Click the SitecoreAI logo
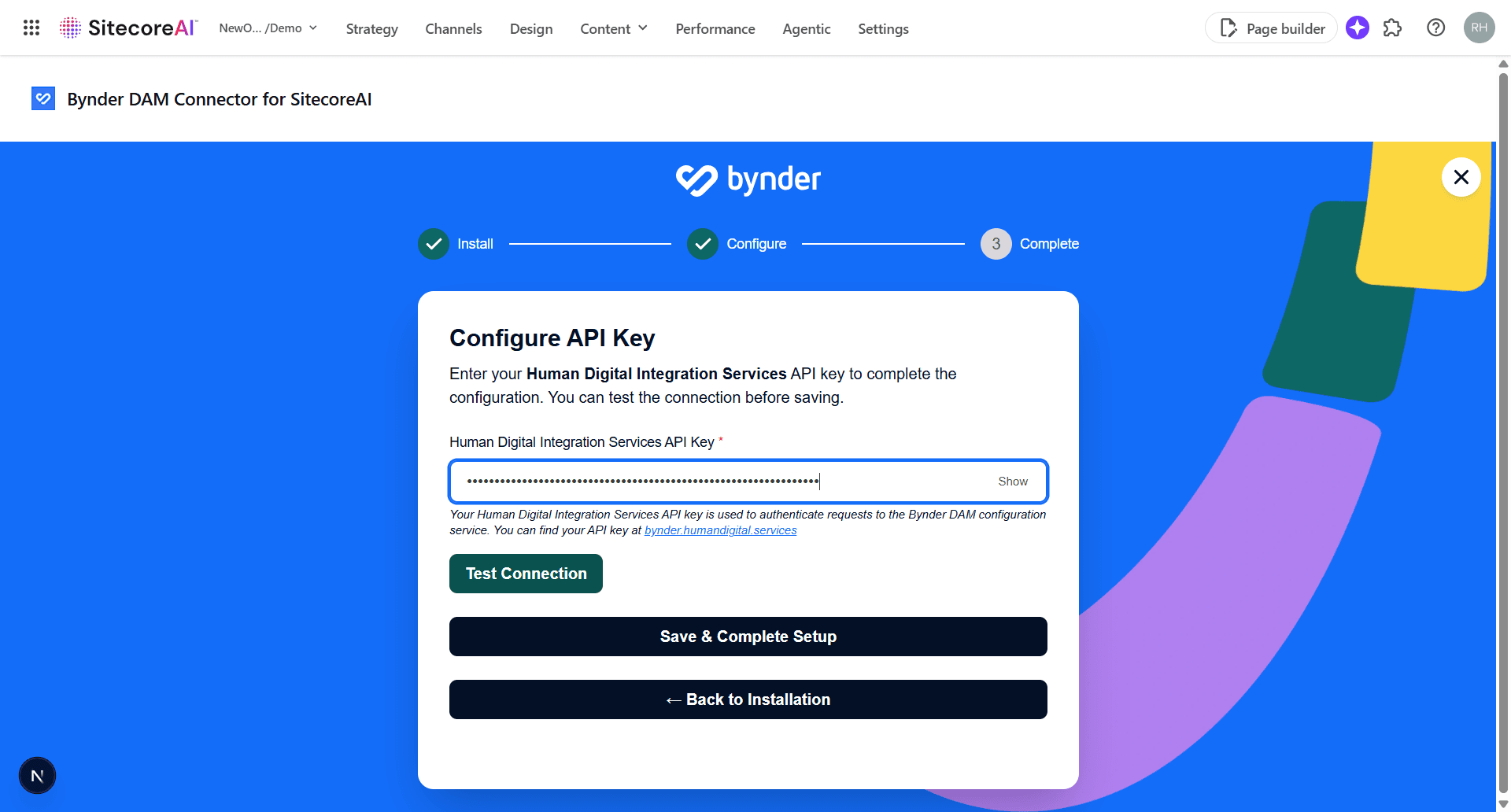 pyautogui.click(x=126, y=27)
